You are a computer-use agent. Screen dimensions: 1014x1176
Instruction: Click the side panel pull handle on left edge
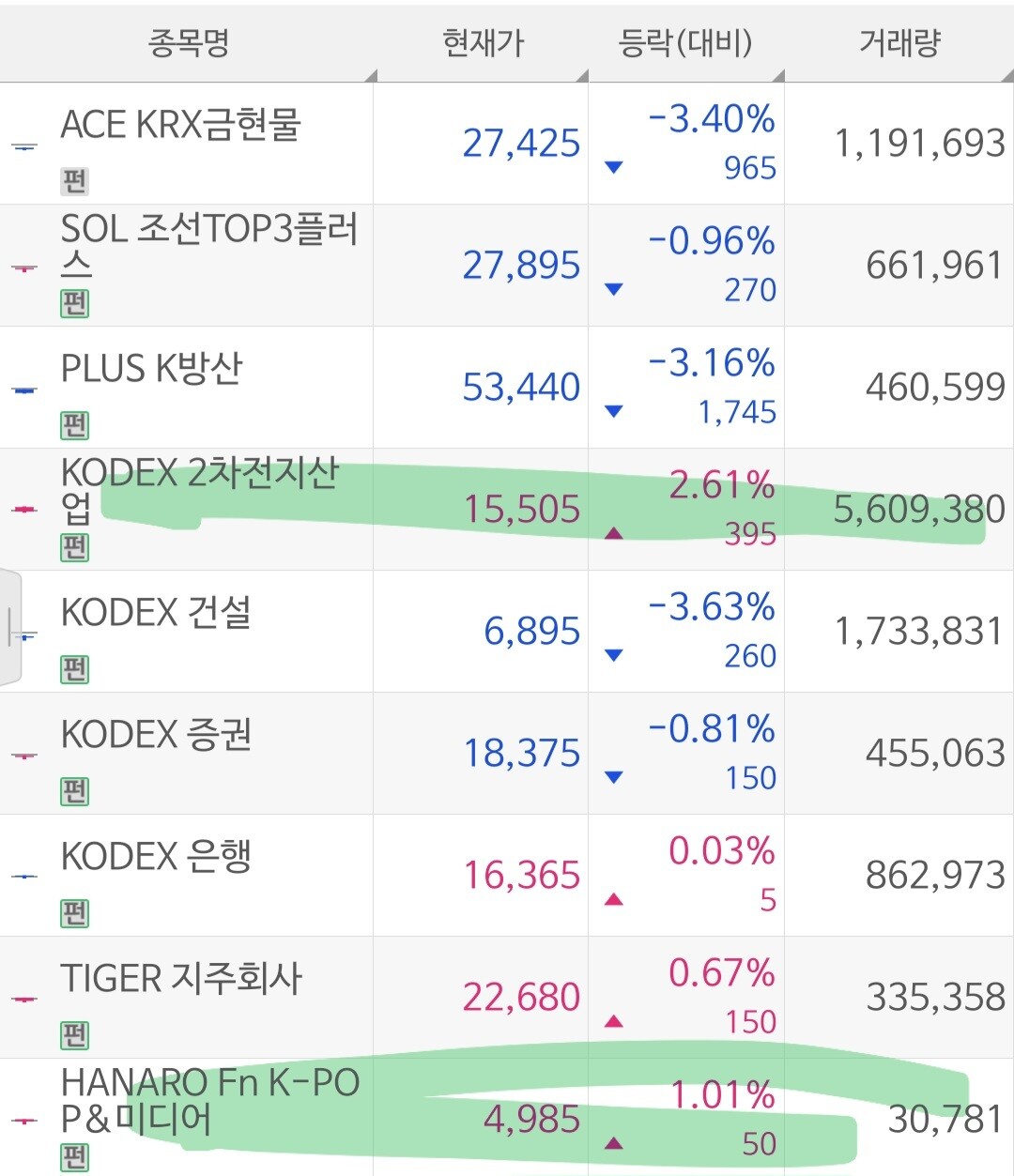coord(10,627)
